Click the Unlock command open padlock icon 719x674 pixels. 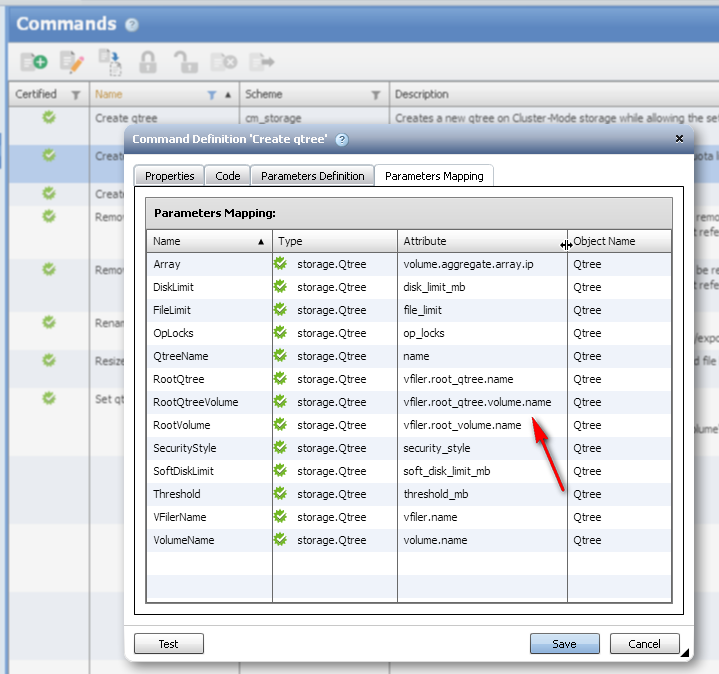[x=186, y=62]
